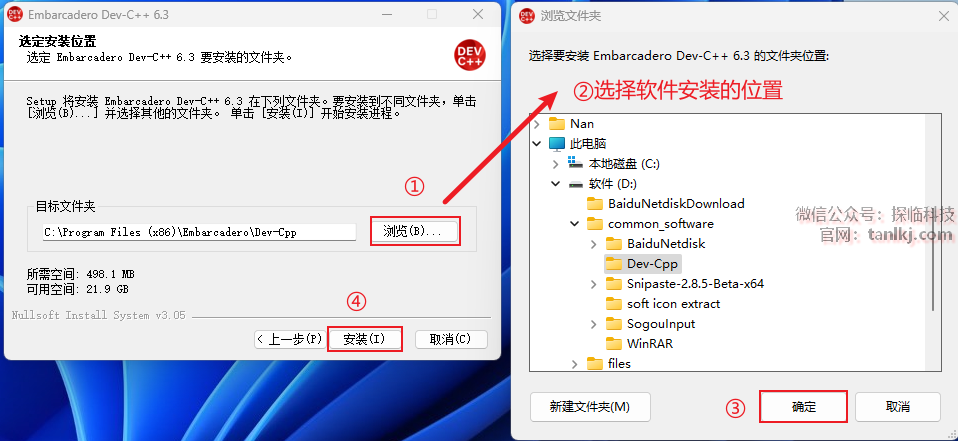Click the destination folder path field
Image resolution: width=958 pixels, height=441 pixels.
(x=199, y=232)
